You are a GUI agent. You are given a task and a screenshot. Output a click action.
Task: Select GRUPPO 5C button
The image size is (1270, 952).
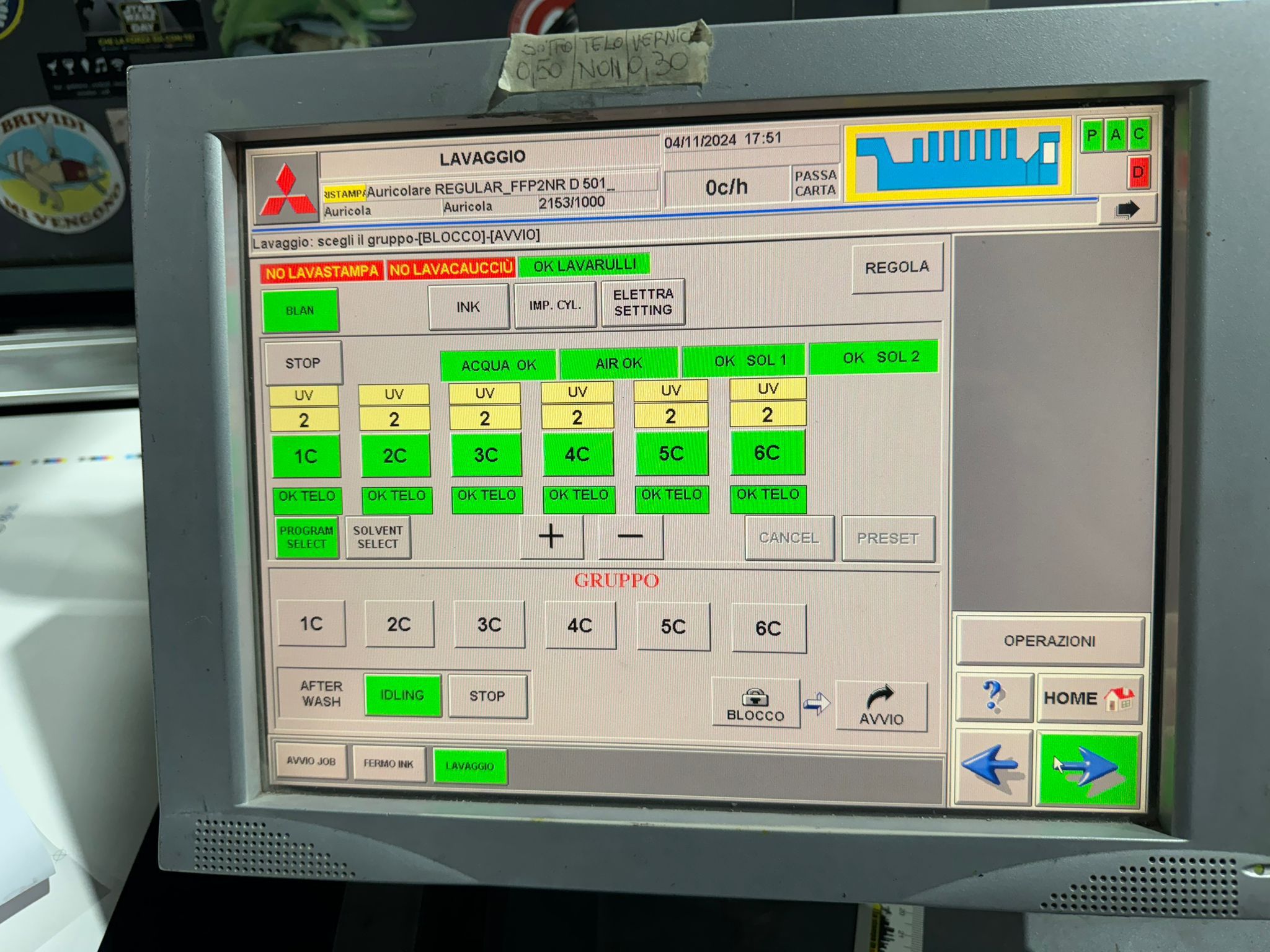(673, 627)
